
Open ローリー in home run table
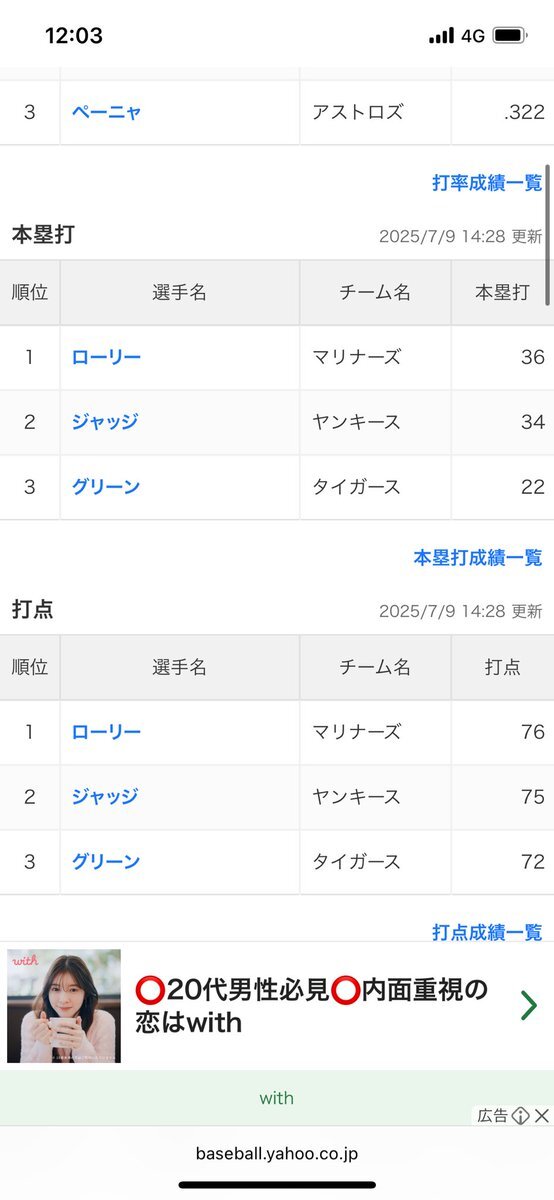[106, 357]
